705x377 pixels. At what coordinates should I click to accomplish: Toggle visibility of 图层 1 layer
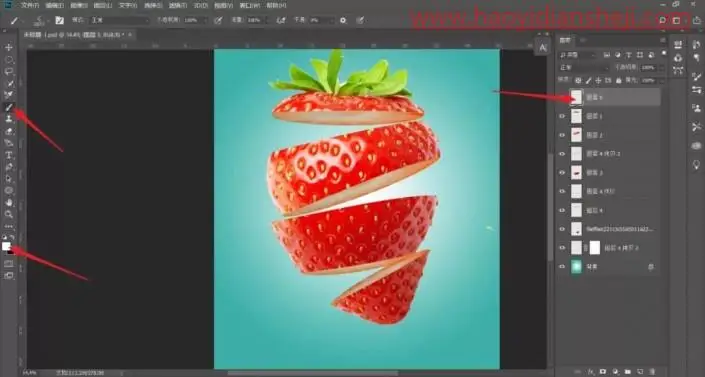(x=562, y=116)
